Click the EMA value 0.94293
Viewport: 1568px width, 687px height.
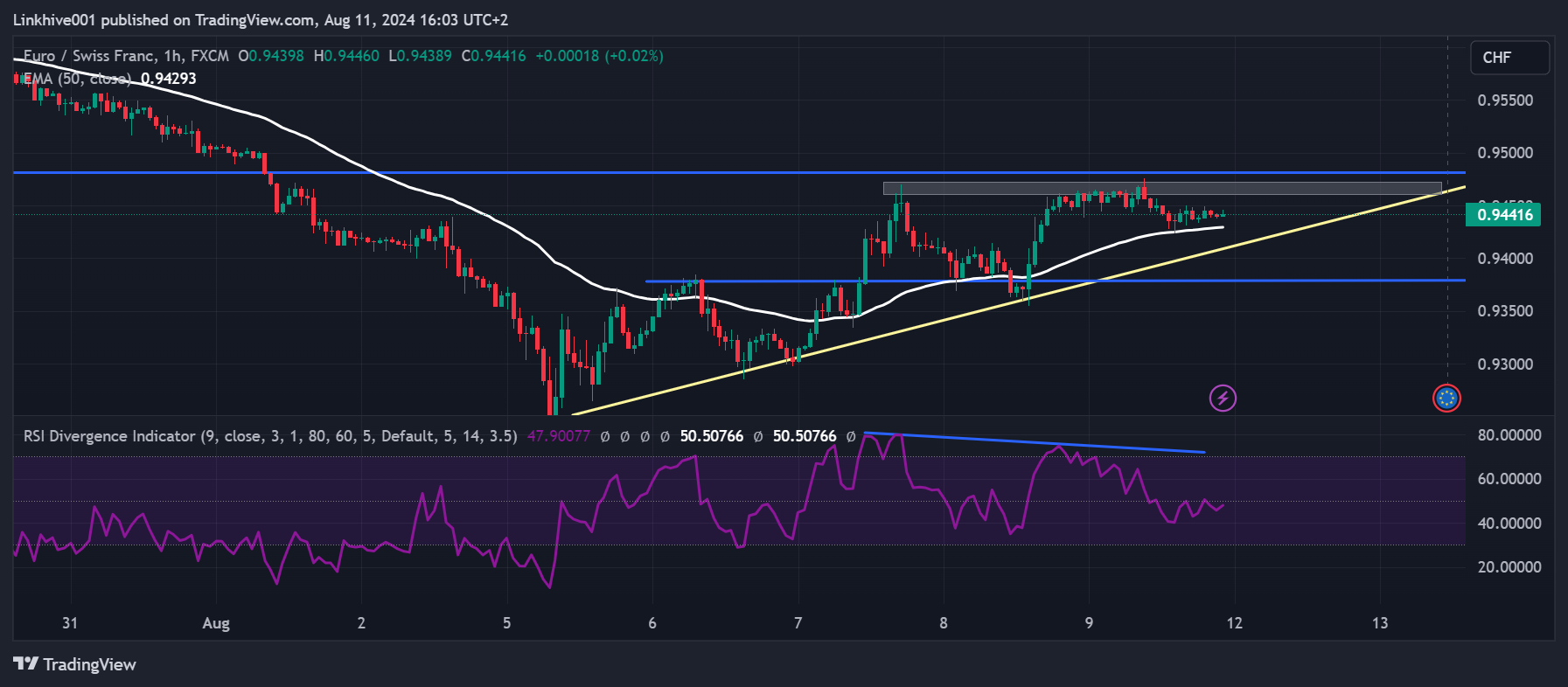(x=169, y=79)
